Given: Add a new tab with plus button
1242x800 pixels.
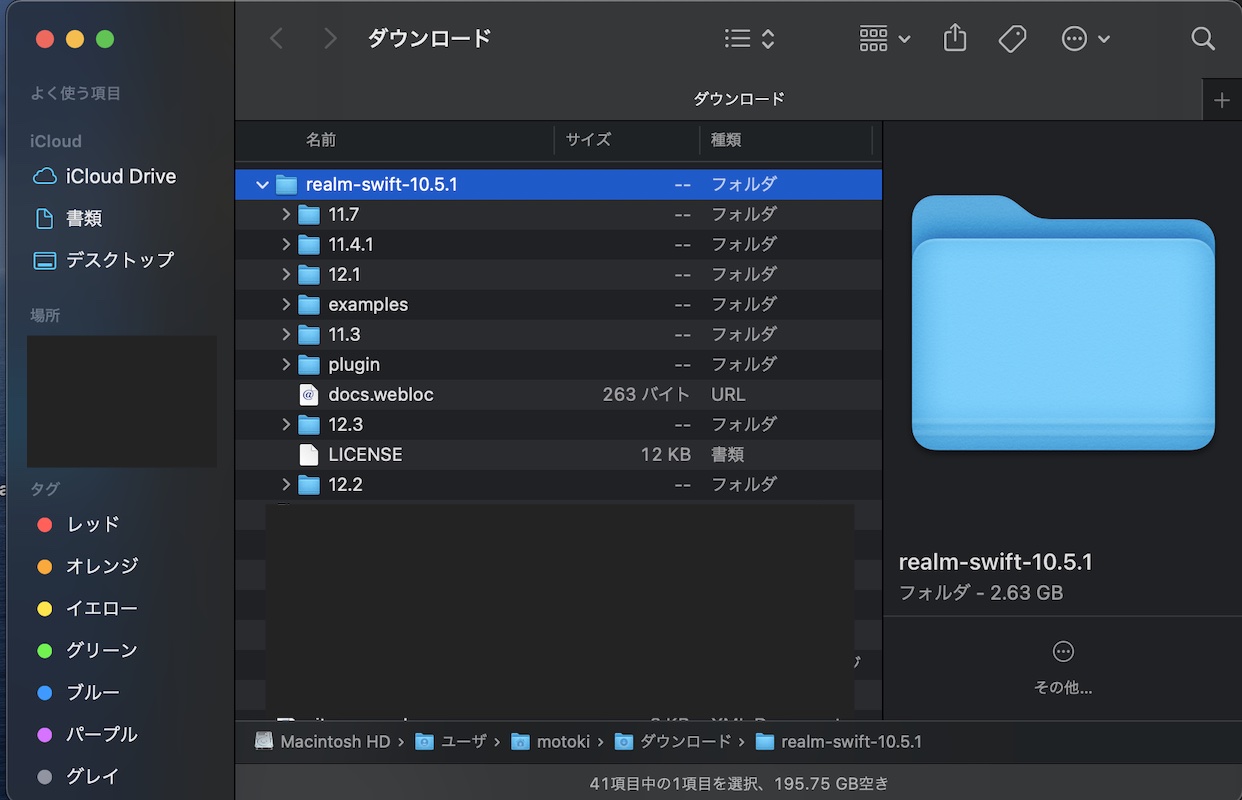Looking at the screenshot, I should [x=1221, y=100].
